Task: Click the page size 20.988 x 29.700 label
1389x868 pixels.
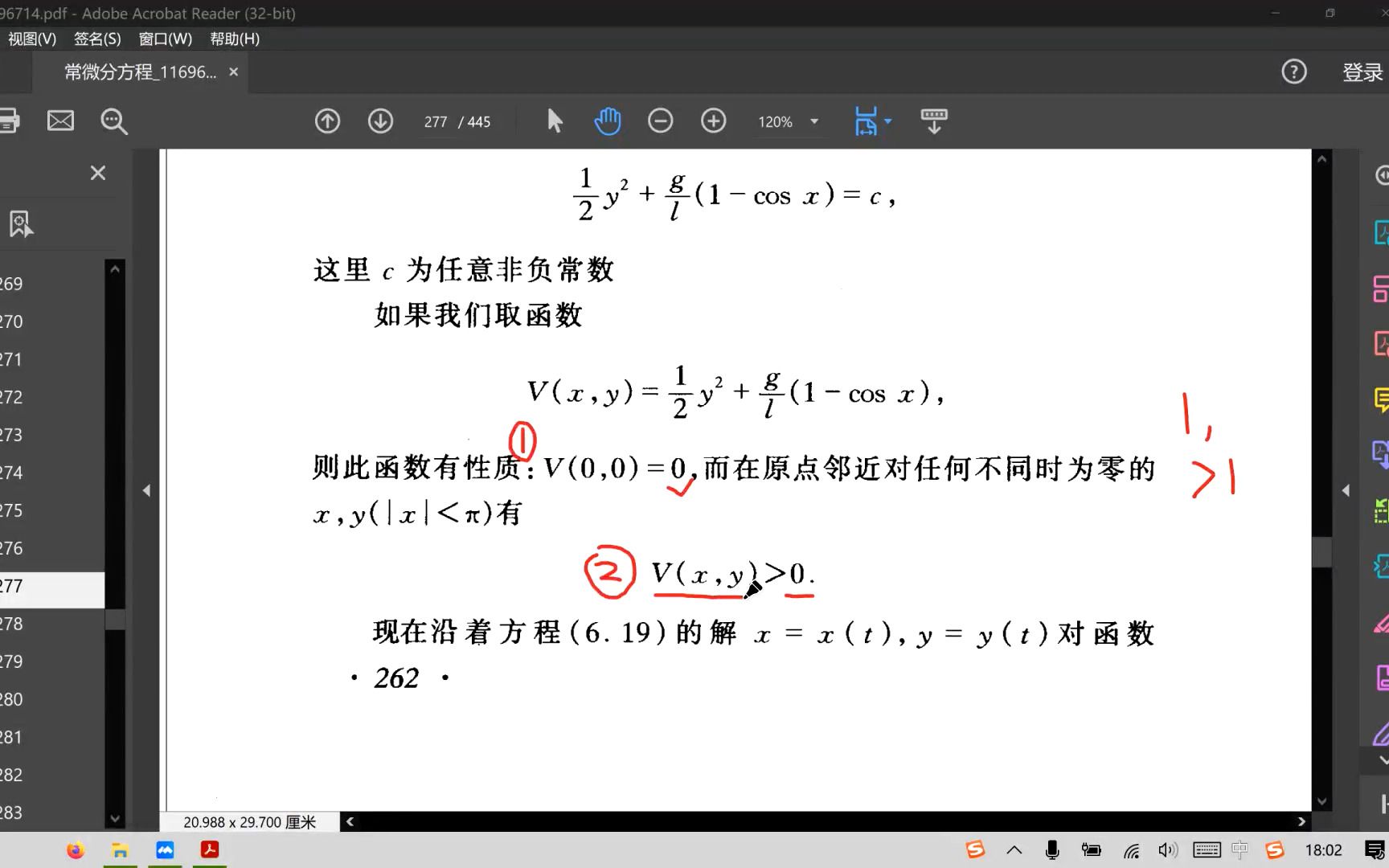Action: pos(249,822)
